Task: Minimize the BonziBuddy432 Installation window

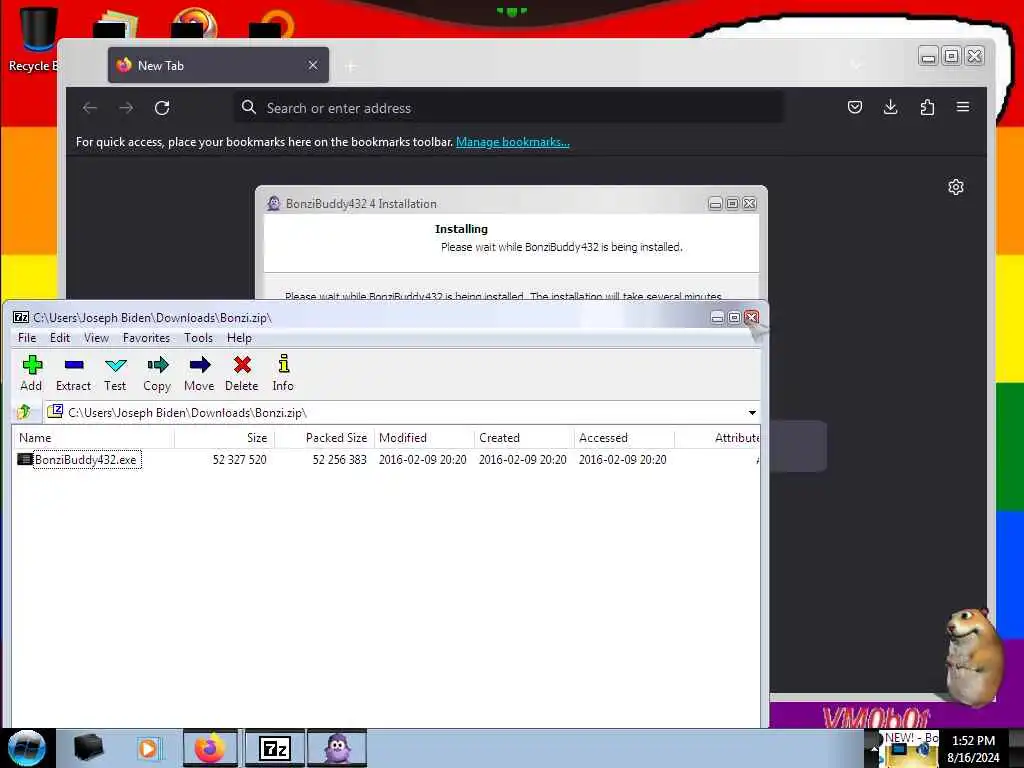Action: pos(715,204)
